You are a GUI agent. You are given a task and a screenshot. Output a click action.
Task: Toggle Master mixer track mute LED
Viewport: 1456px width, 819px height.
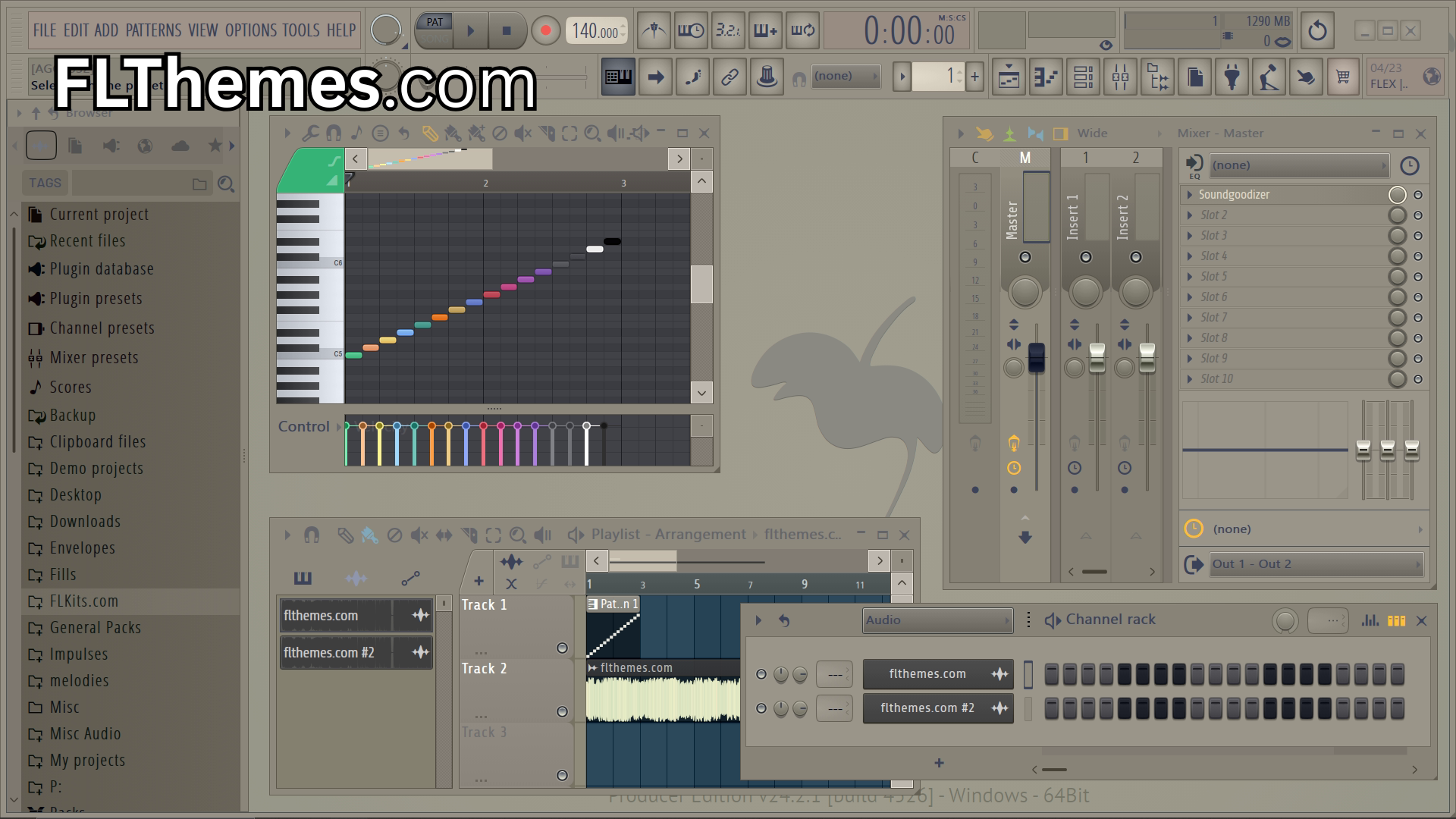(1025, 257)
